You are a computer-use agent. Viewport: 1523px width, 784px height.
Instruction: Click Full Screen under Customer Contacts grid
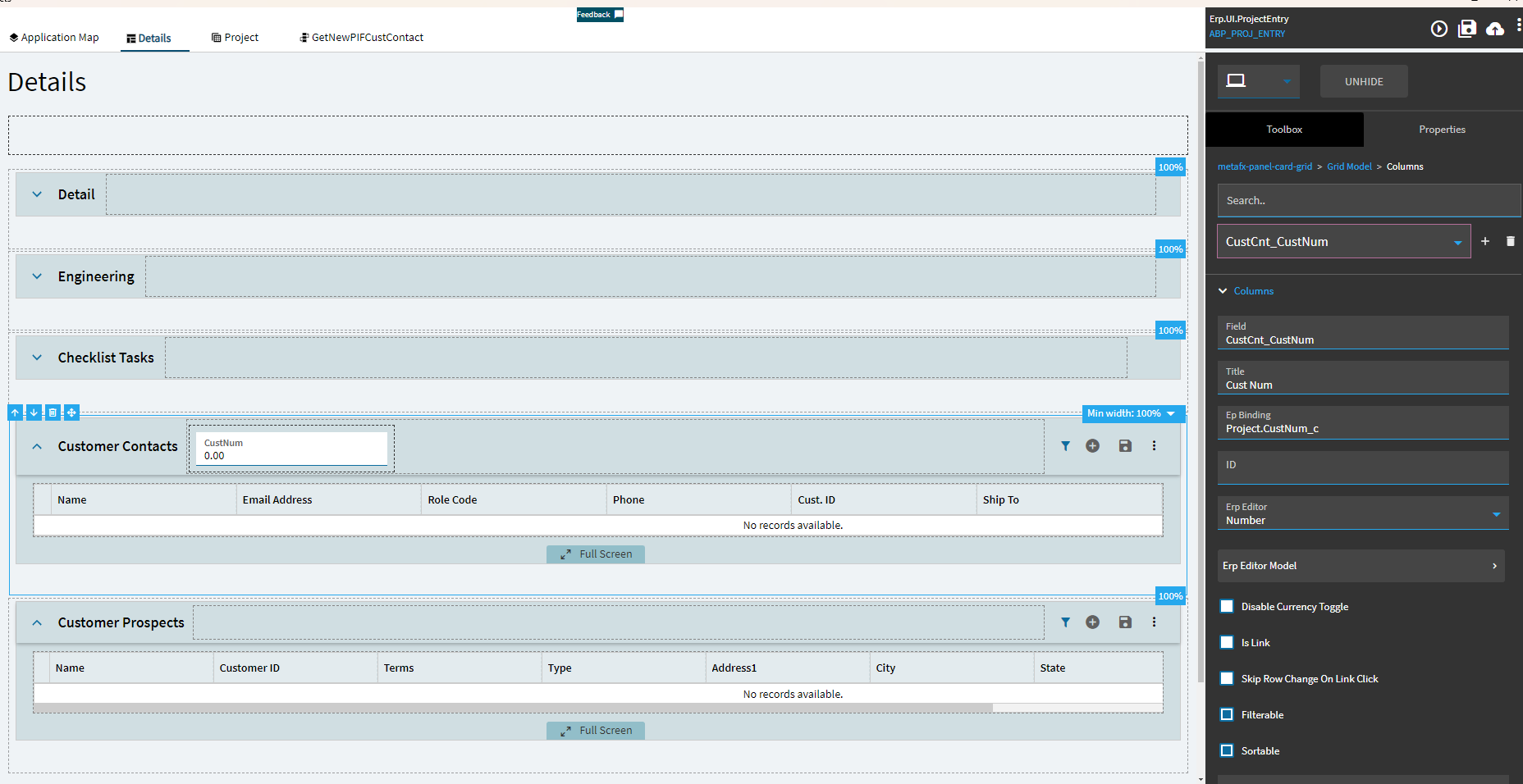[596, 554]
